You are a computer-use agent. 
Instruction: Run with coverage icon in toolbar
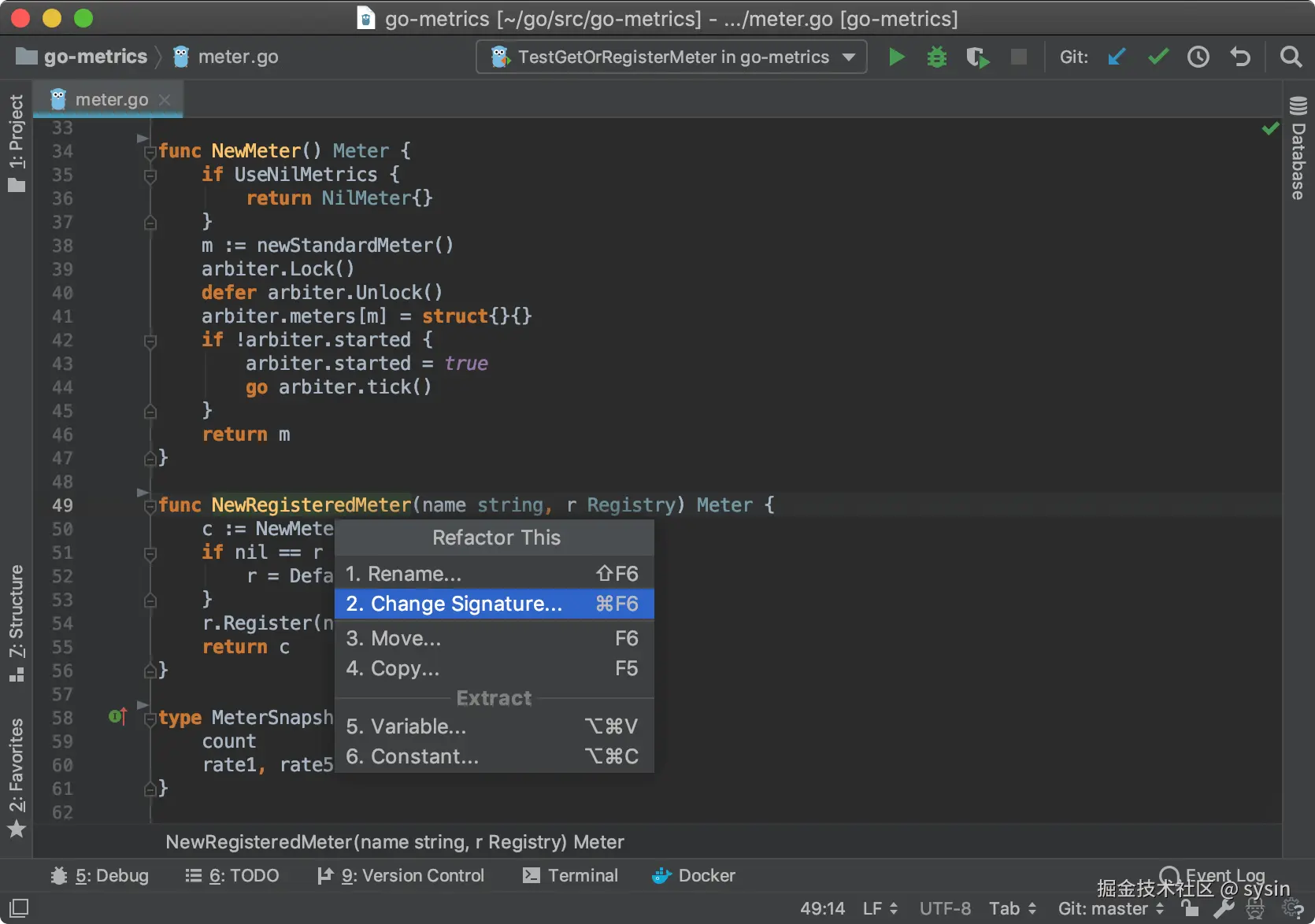[977, 57]
